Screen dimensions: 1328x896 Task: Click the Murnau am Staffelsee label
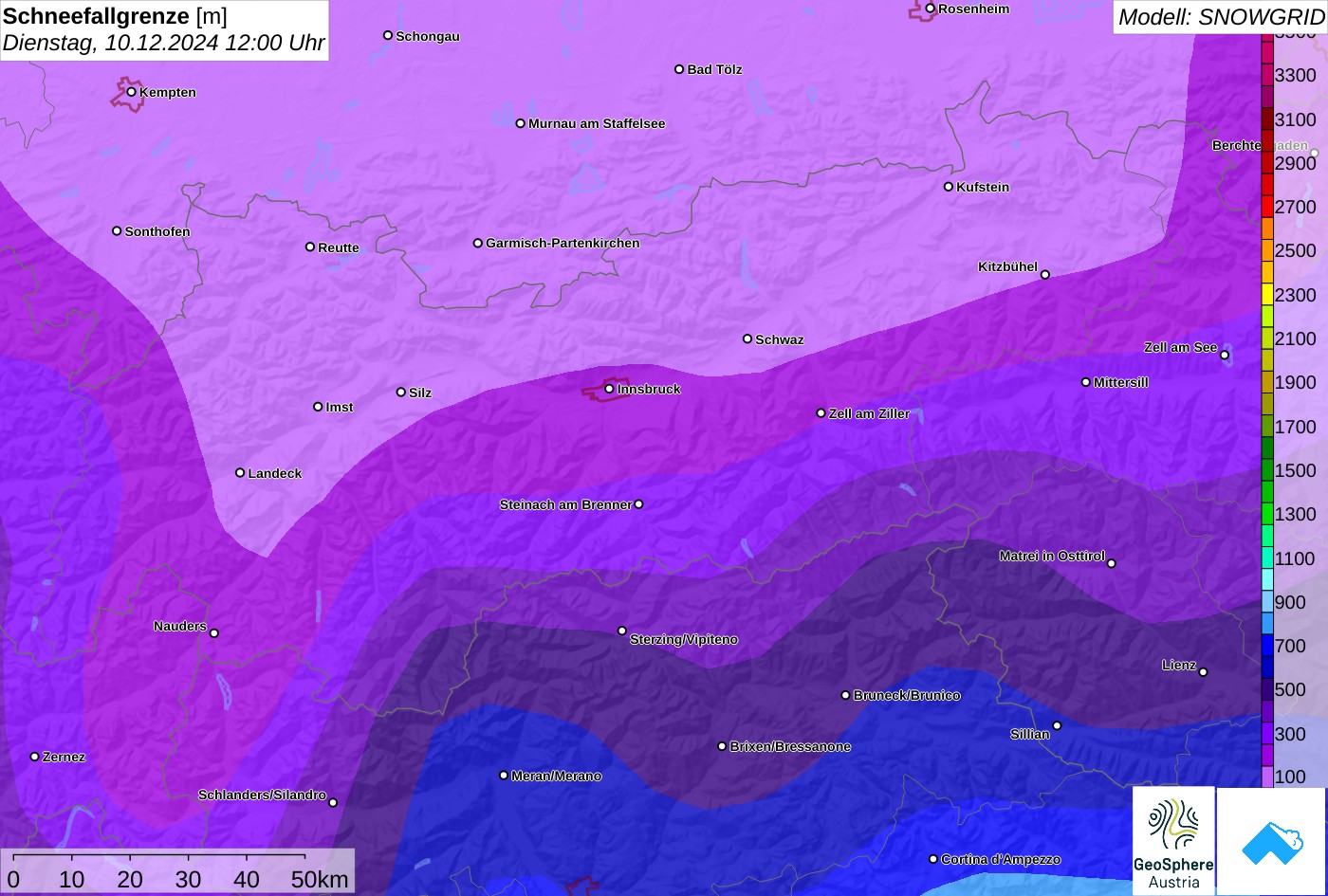597,123
